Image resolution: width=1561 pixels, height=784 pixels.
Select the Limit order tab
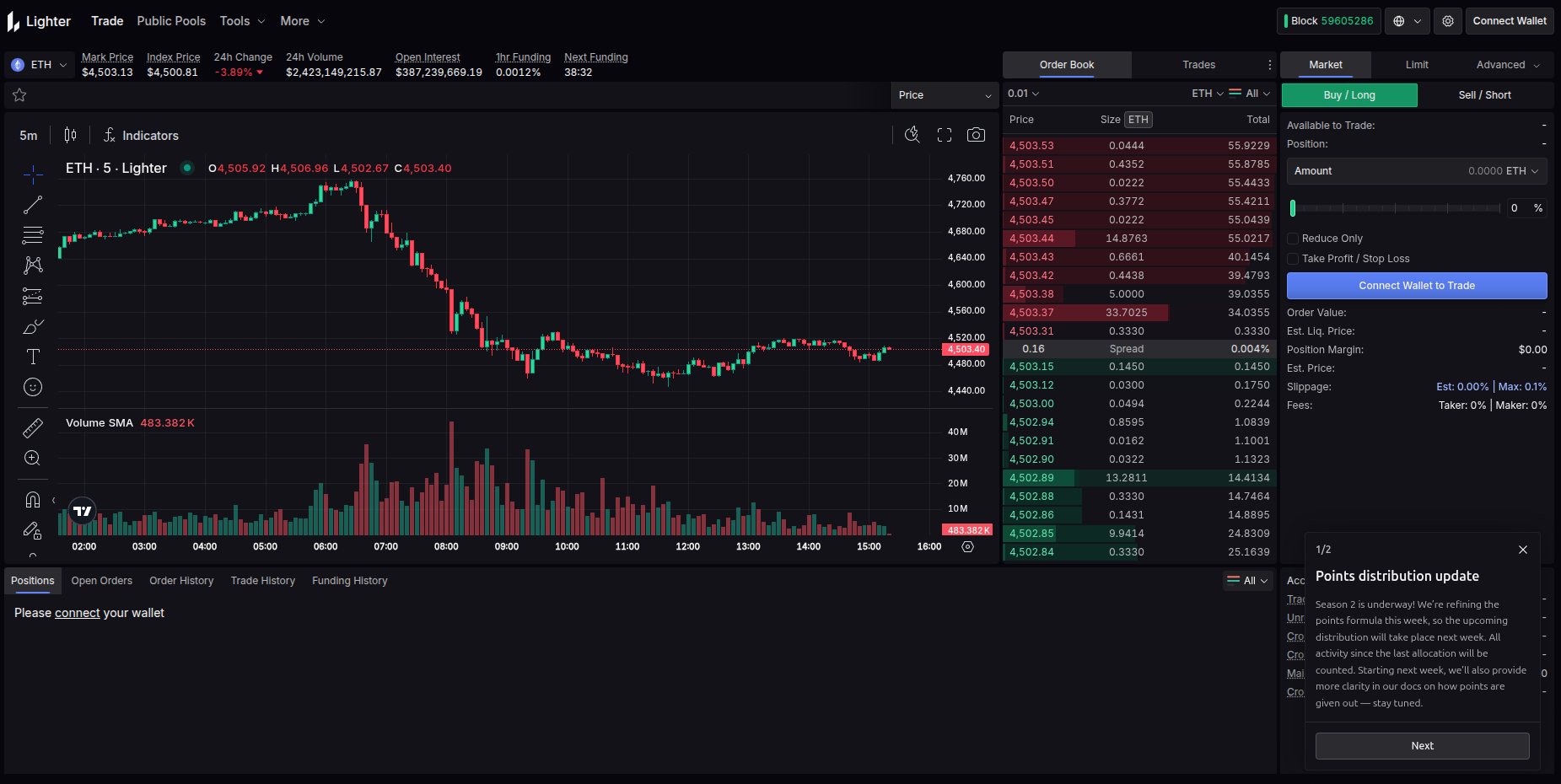(x=1417, y=65)
